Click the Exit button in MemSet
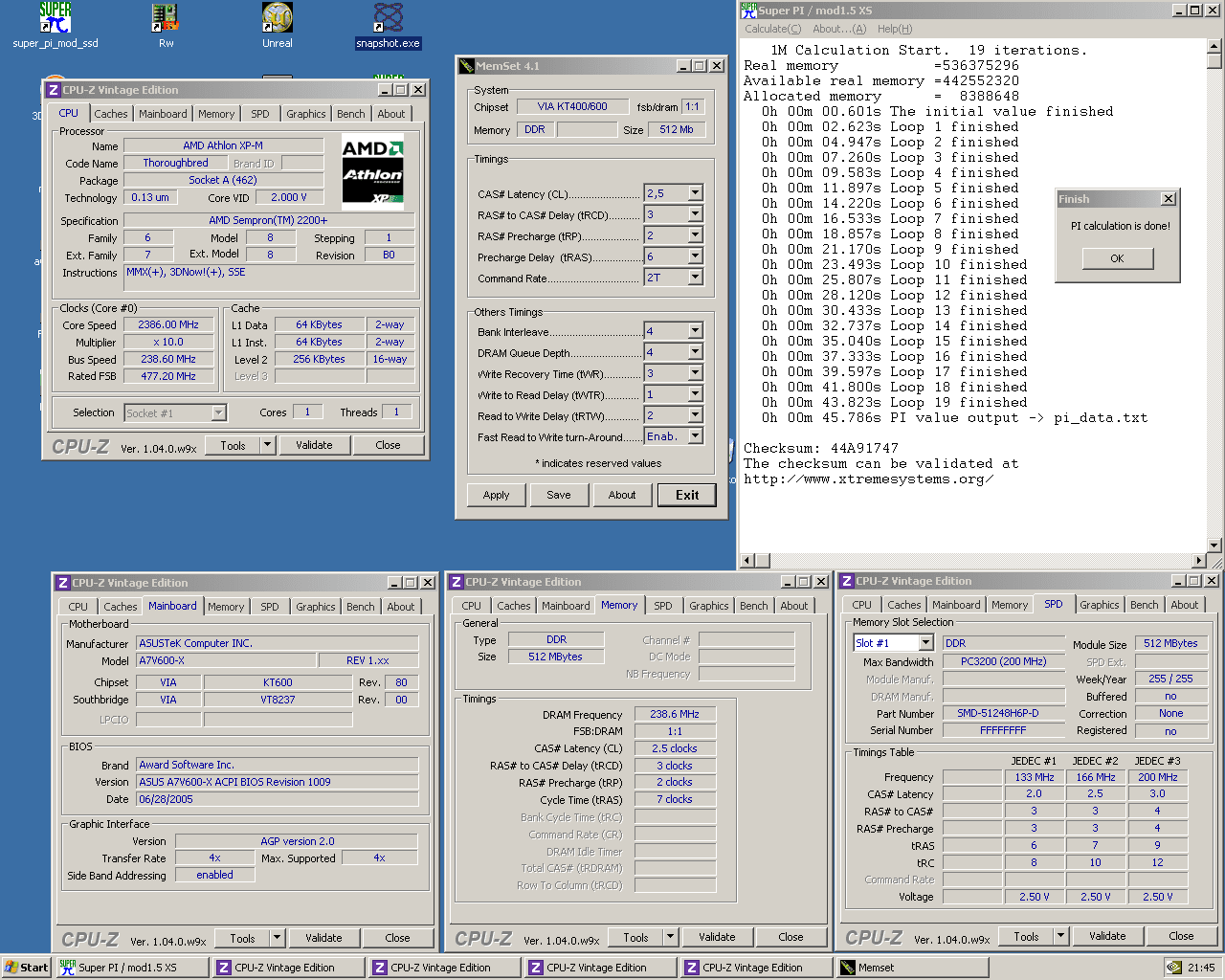 click(x=687, y=495)
